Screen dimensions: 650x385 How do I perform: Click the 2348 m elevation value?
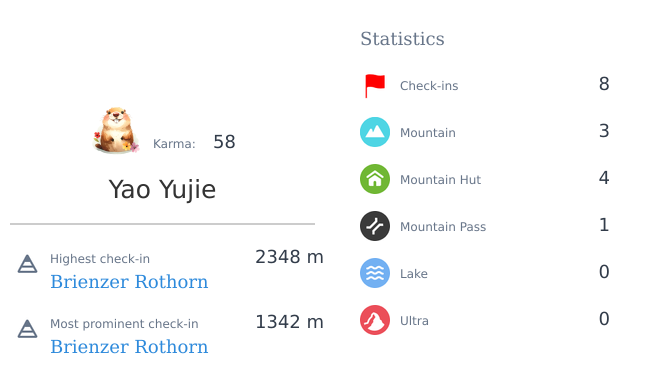tap(289, 257)
